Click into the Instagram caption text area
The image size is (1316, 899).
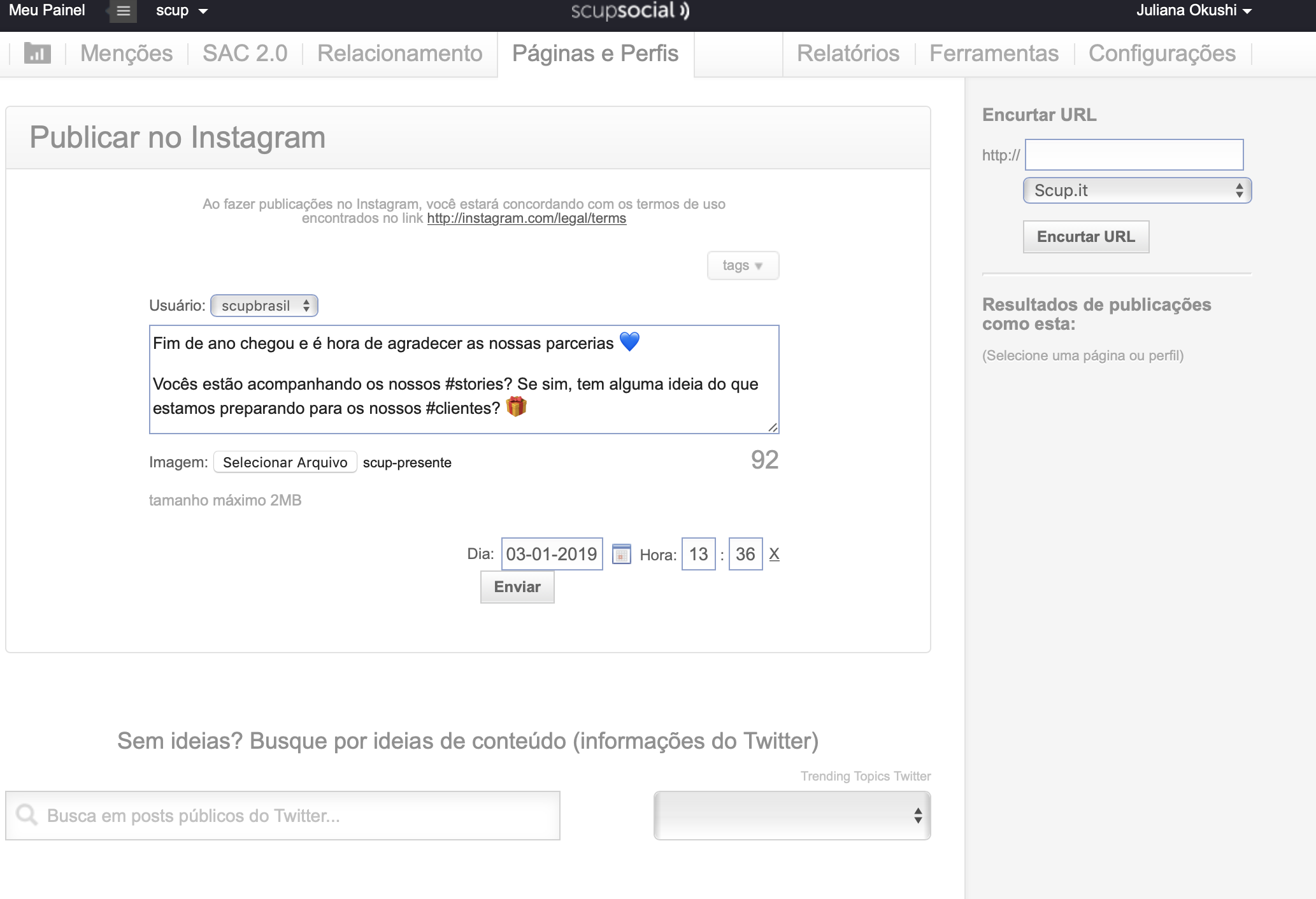[464, 379]
